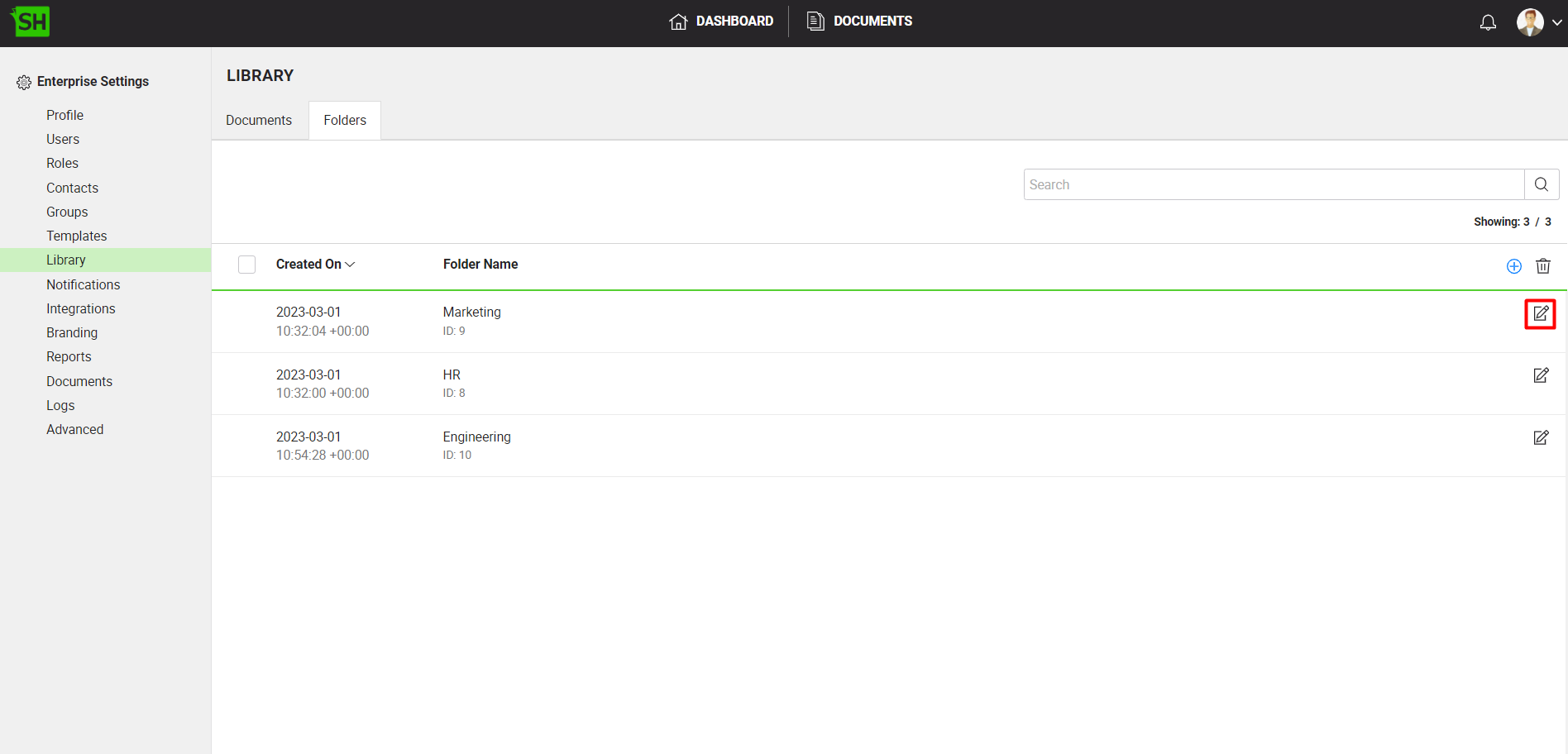Click the folder Search input field
This screenshot has width=1568, height=754.
1273,184
